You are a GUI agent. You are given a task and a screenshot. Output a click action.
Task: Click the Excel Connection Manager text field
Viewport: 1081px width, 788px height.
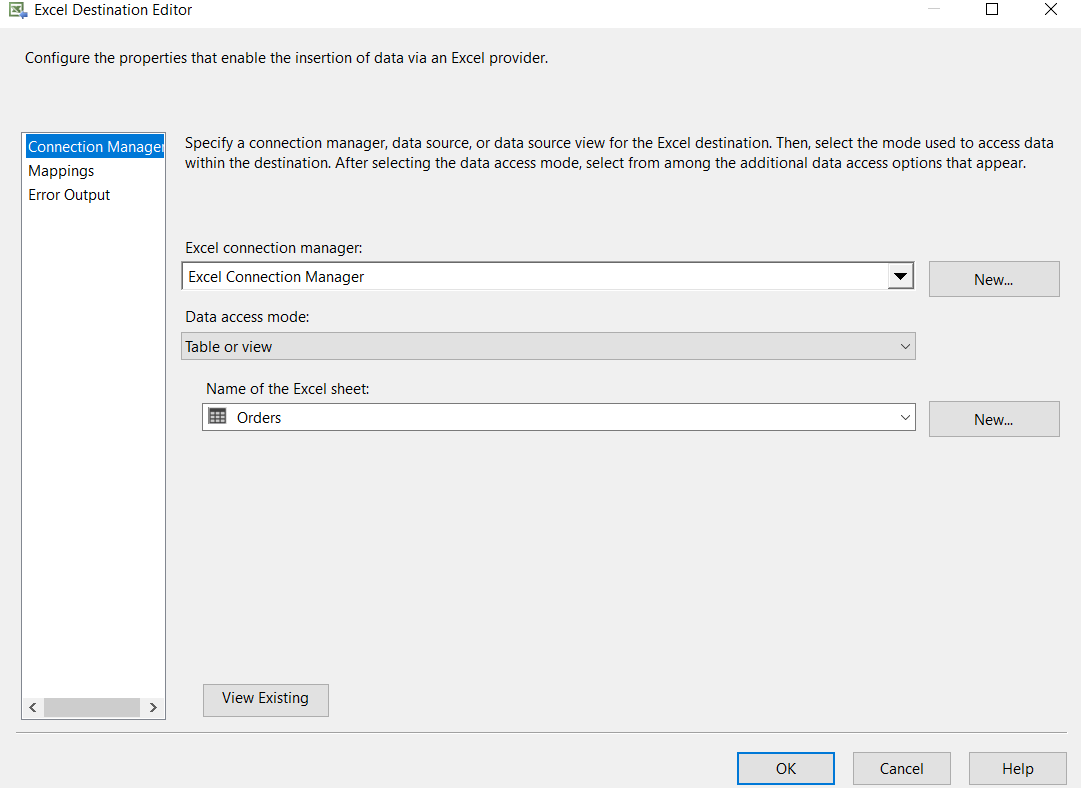click(534, 277)
